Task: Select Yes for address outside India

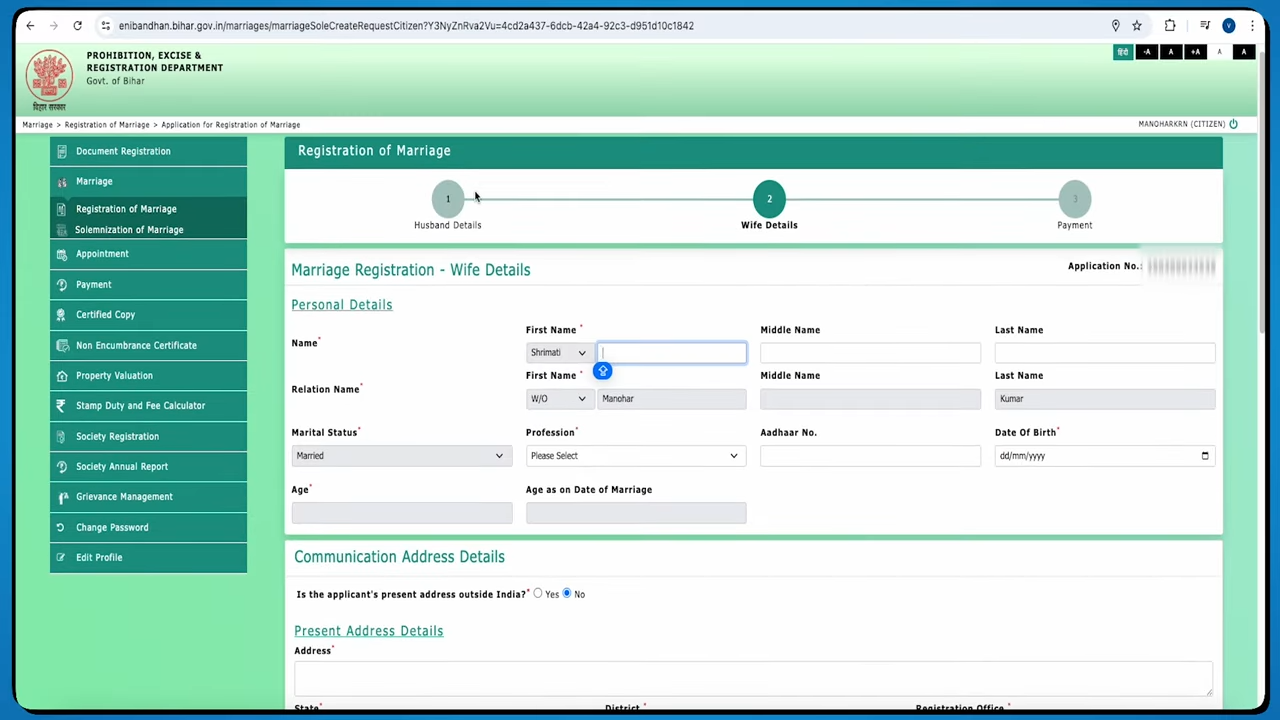Action: point(538,594)
